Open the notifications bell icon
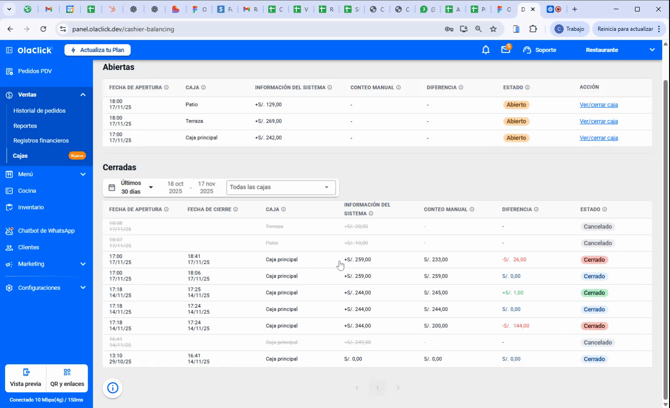The height and width of the screenshot is (408, 670). click(486, 50)
